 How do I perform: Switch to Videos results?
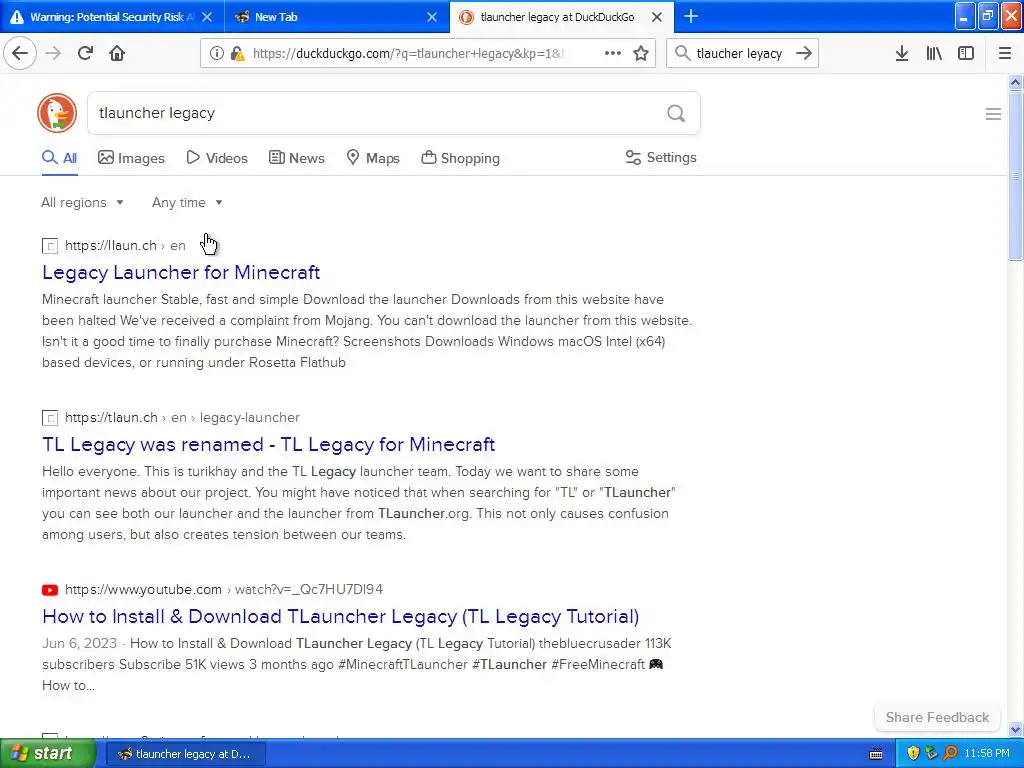pos(217,158)
